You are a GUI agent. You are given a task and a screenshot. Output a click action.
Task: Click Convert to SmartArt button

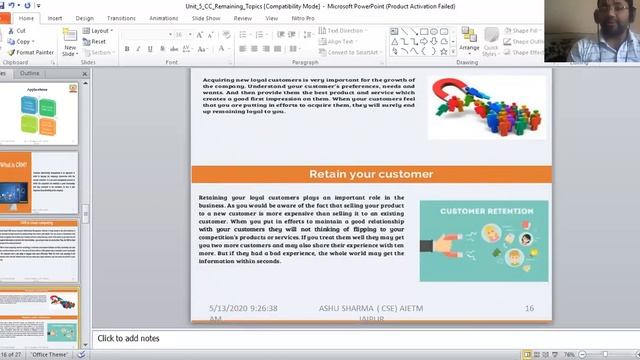pyautogui.click(x=351, y=52)
